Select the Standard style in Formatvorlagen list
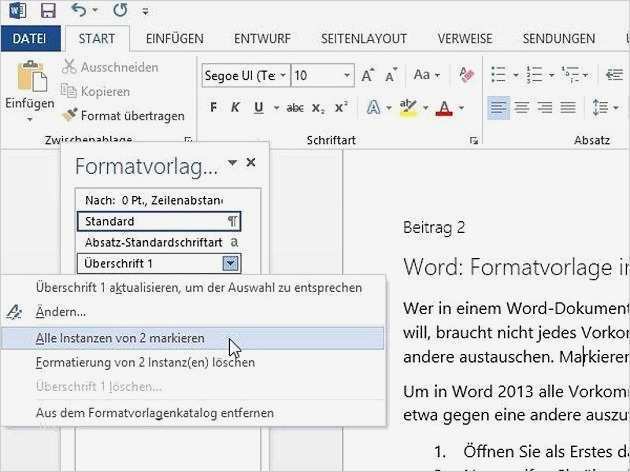The width and height of the screenshot is (630, 472). [x=159, y=221]
